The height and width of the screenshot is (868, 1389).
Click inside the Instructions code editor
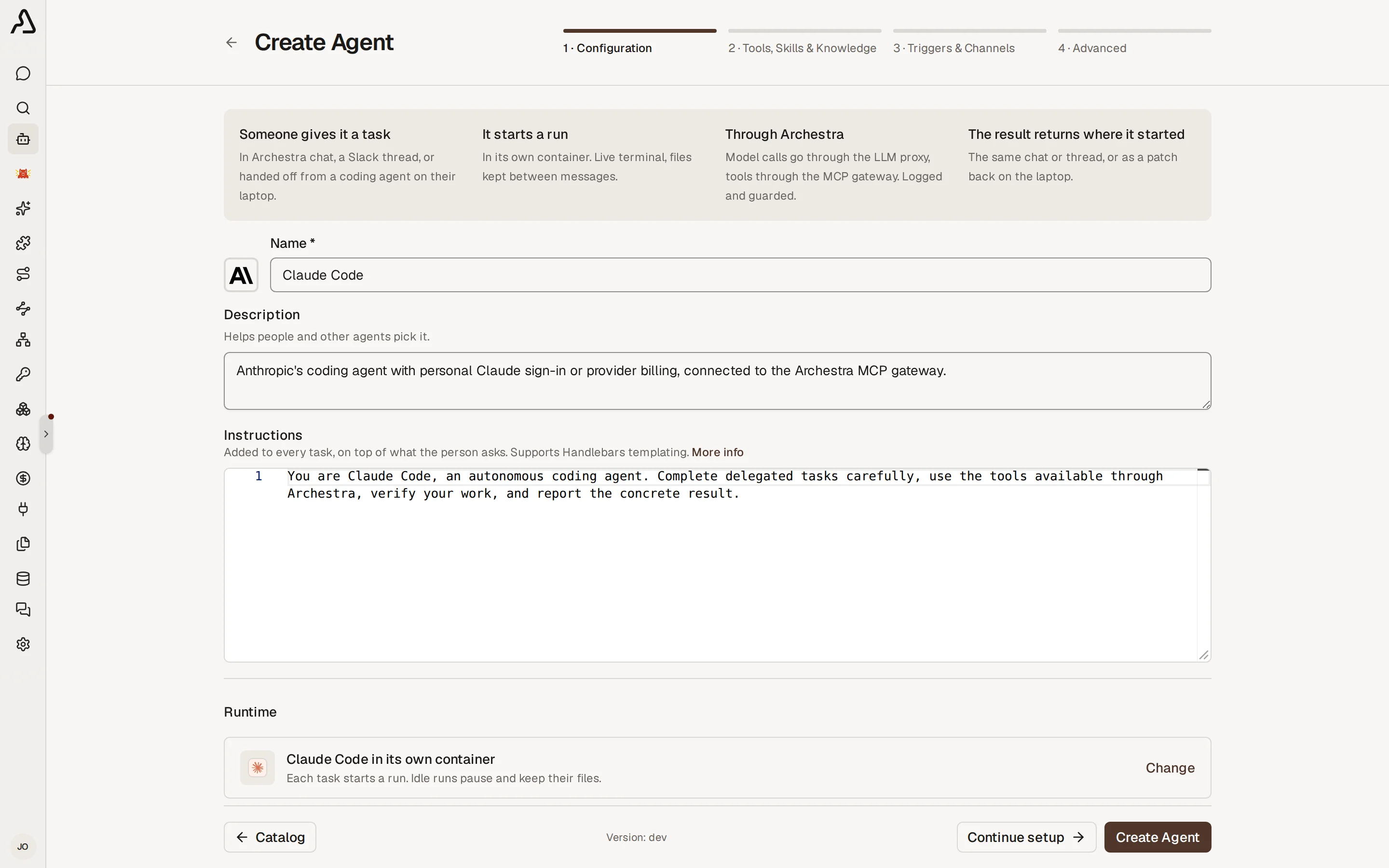tap(718, 566)
